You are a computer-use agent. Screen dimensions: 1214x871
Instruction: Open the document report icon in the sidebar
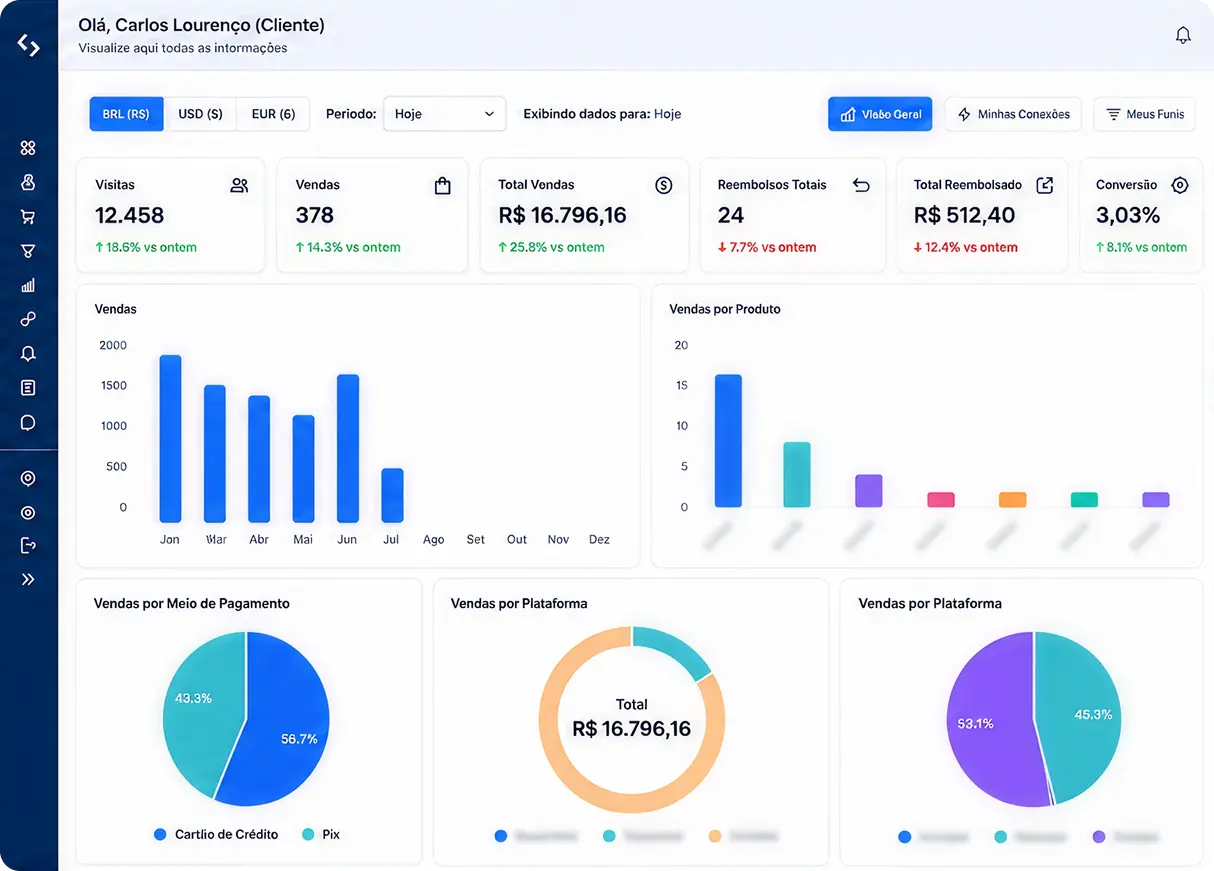[28, 388]
